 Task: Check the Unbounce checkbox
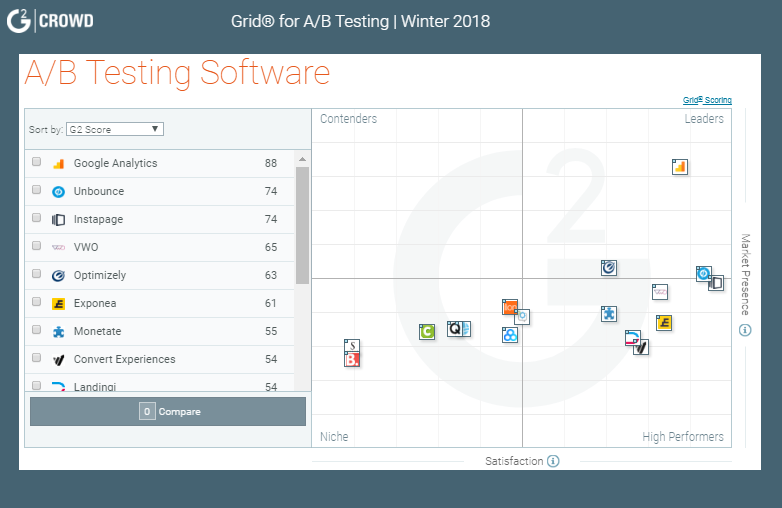click(x=36, y=189)
